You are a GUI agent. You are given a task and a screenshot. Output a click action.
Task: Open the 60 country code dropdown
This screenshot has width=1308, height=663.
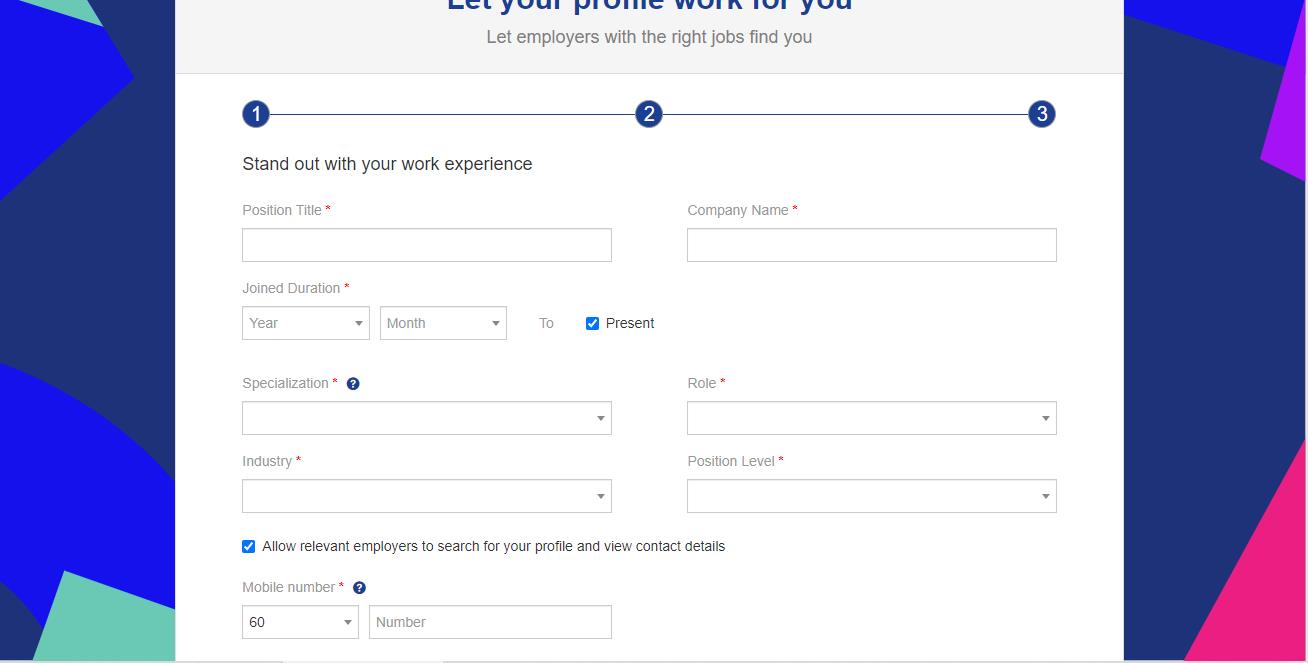tap(300, 622)
